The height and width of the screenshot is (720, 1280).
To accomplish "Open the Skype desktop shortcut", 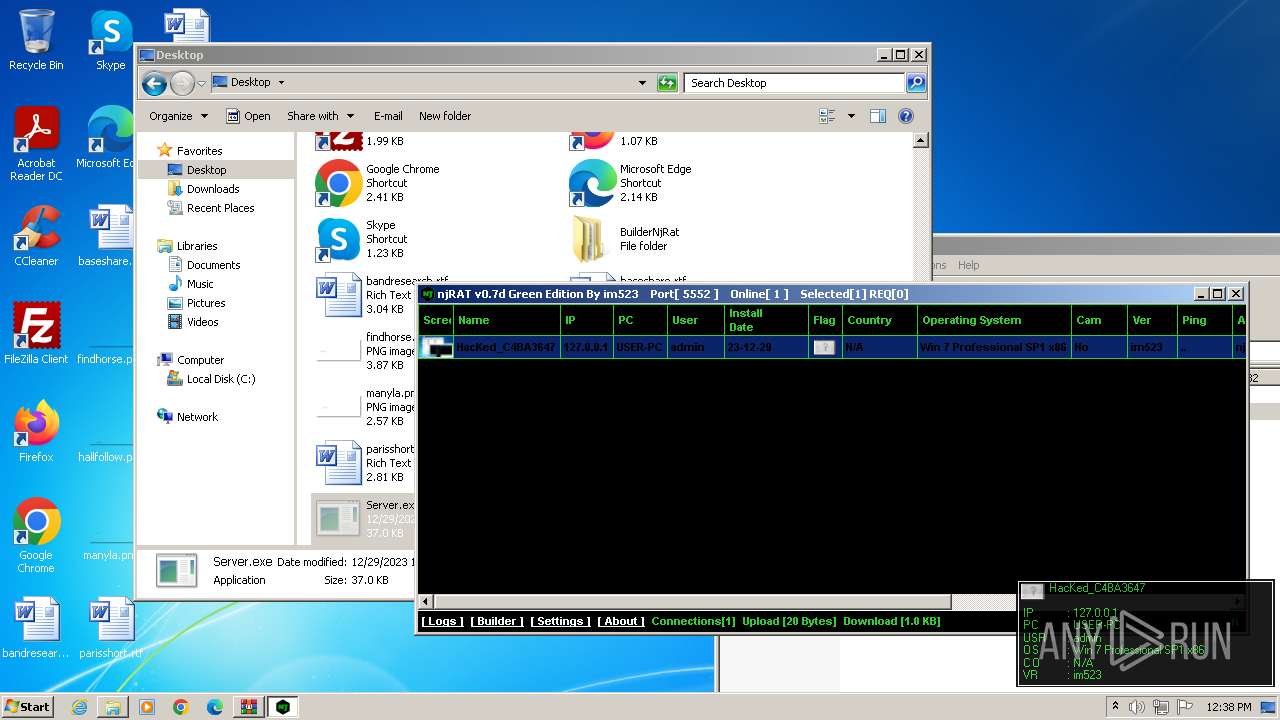I will pos(110,40).
